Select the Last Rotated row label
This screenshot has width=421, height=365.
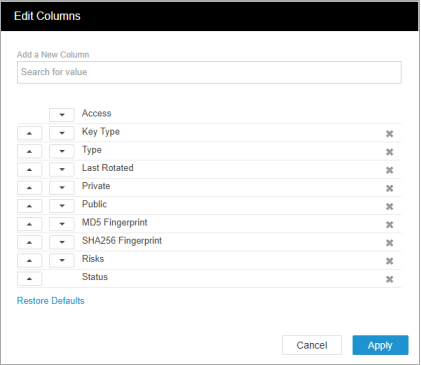[x=108, y=168]
